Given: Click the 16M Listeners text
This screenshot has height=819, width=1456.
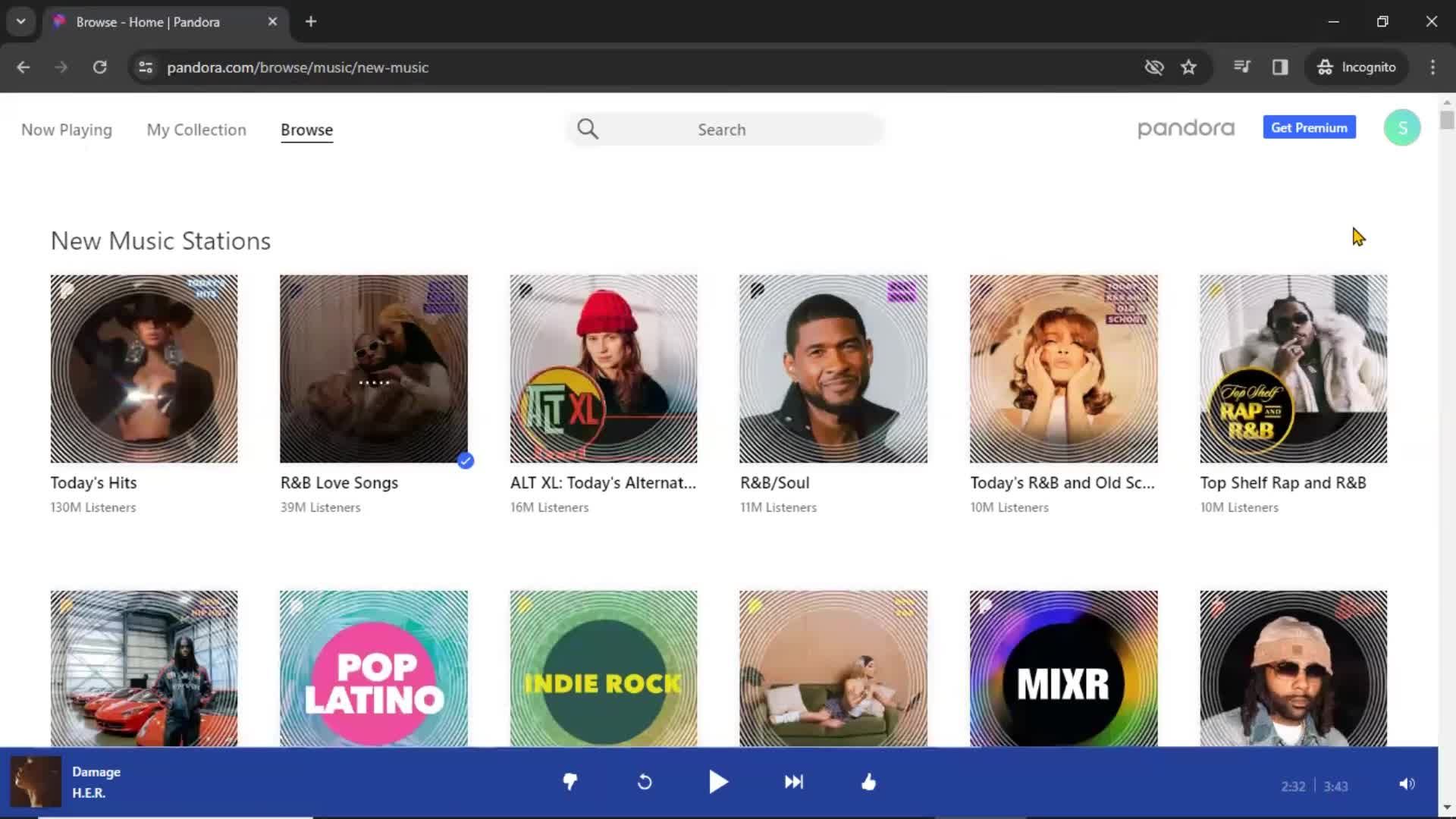Looking at the screenshot, I should (x=550, y=507).
